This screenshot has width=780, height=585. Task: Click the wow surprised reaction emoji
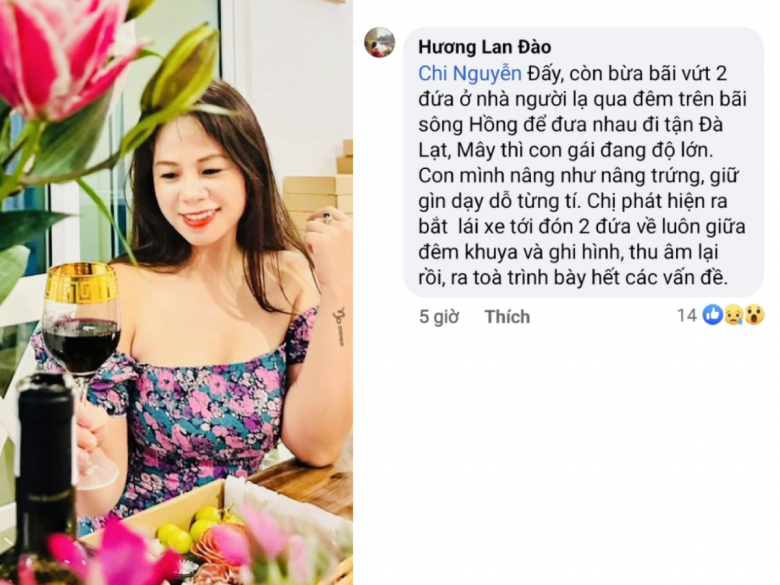pos(755,315)
